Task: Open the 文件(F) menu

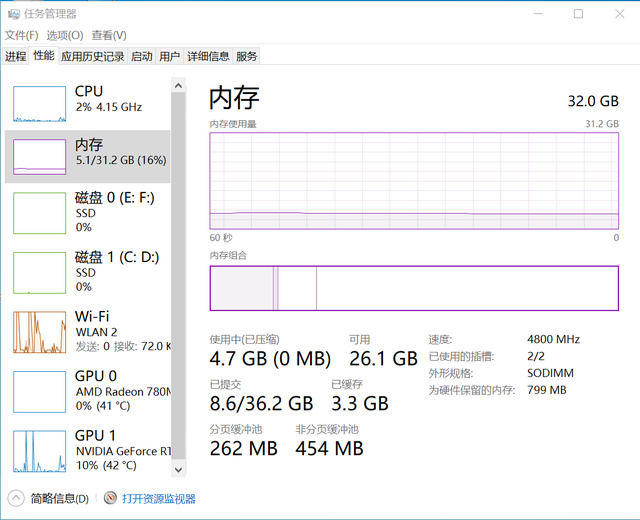Action: (x=22, y=35)
